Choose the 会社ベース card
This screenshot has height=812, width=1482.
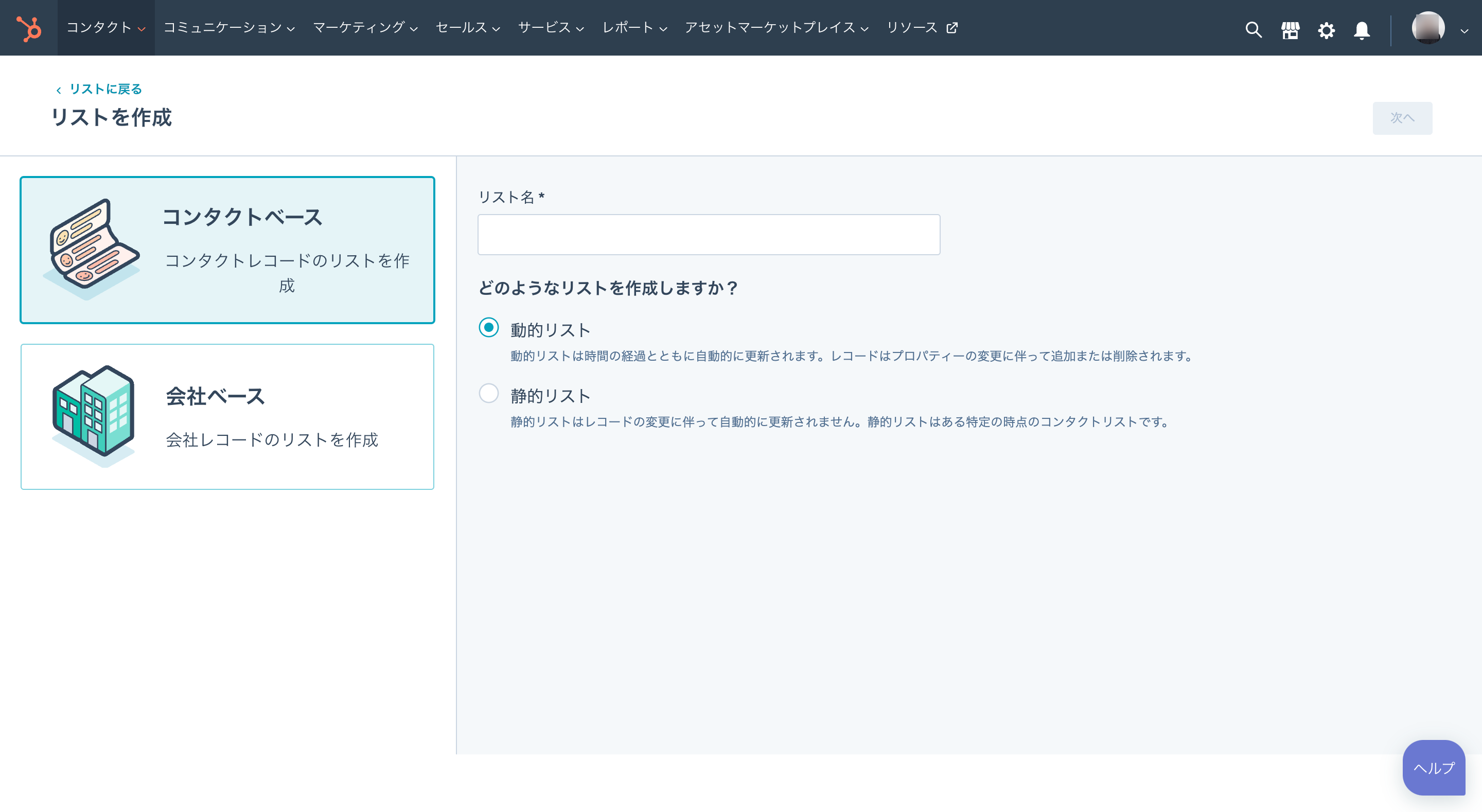[227, 417]
